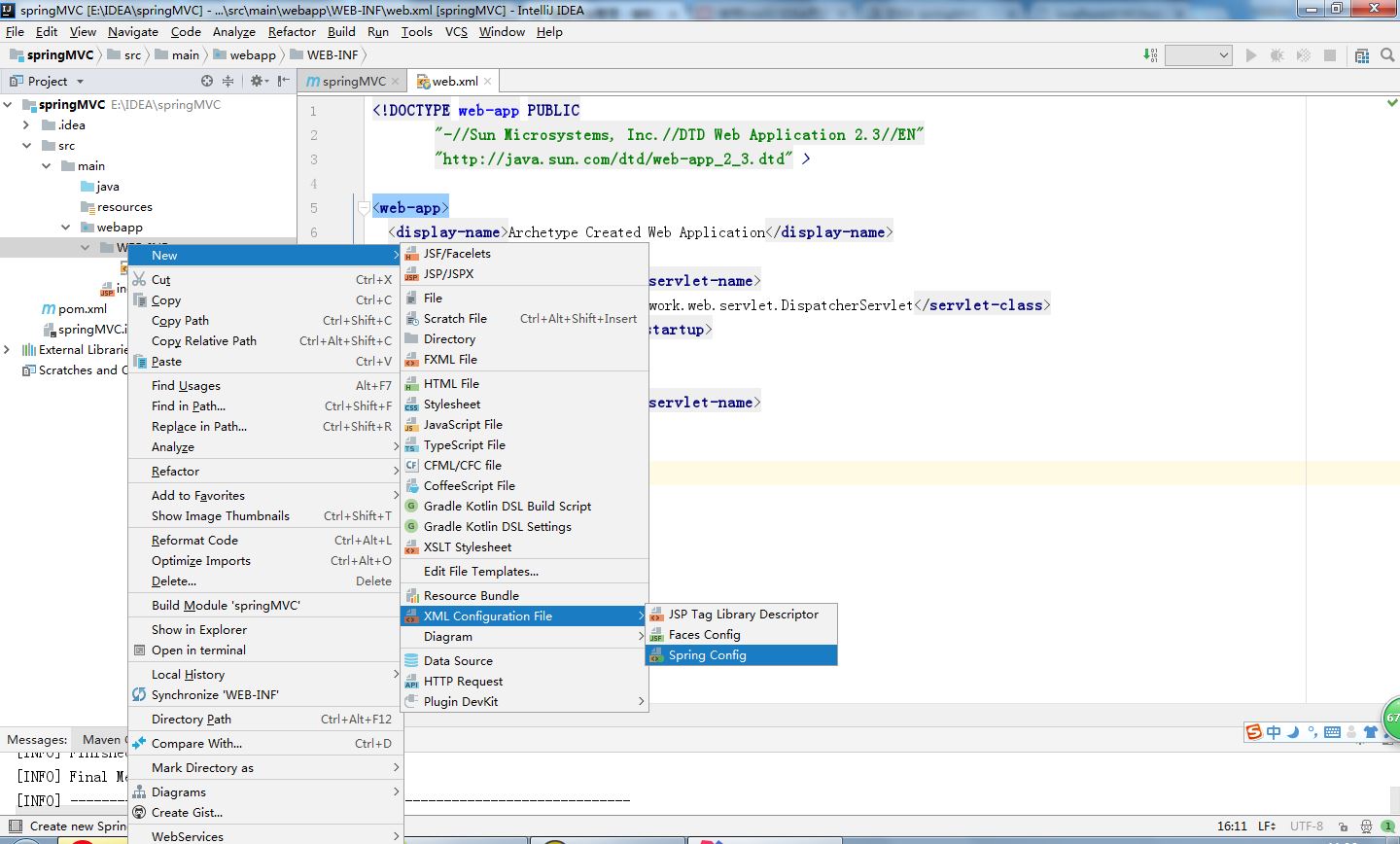The height and width of the screenshot is (844, 1400).
Task: Click the Collapse All icon in Project panel
Action: (x=228, y=82)
